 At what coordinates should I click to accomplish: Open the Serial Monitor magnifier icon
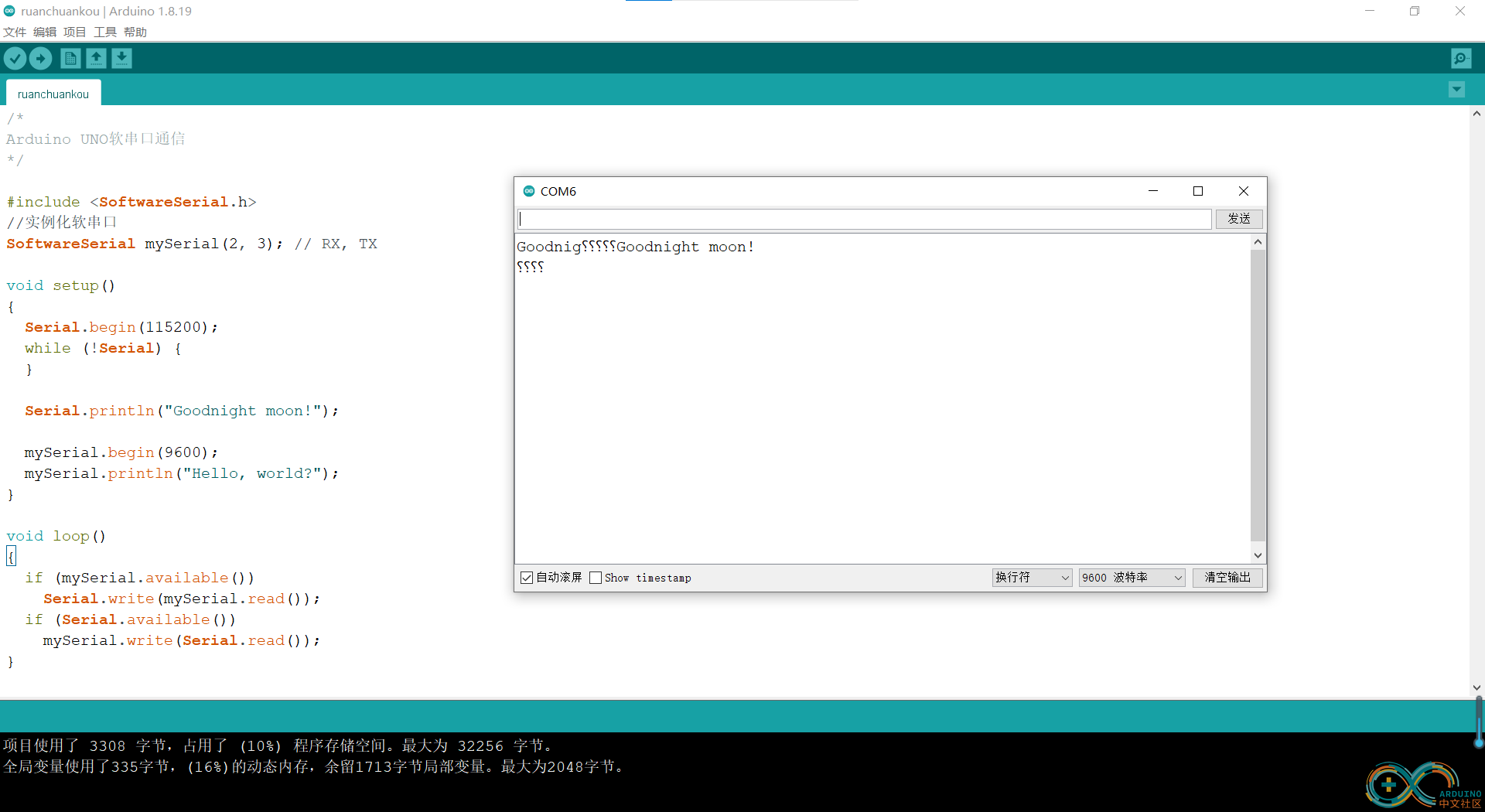tap(1461, 58)
